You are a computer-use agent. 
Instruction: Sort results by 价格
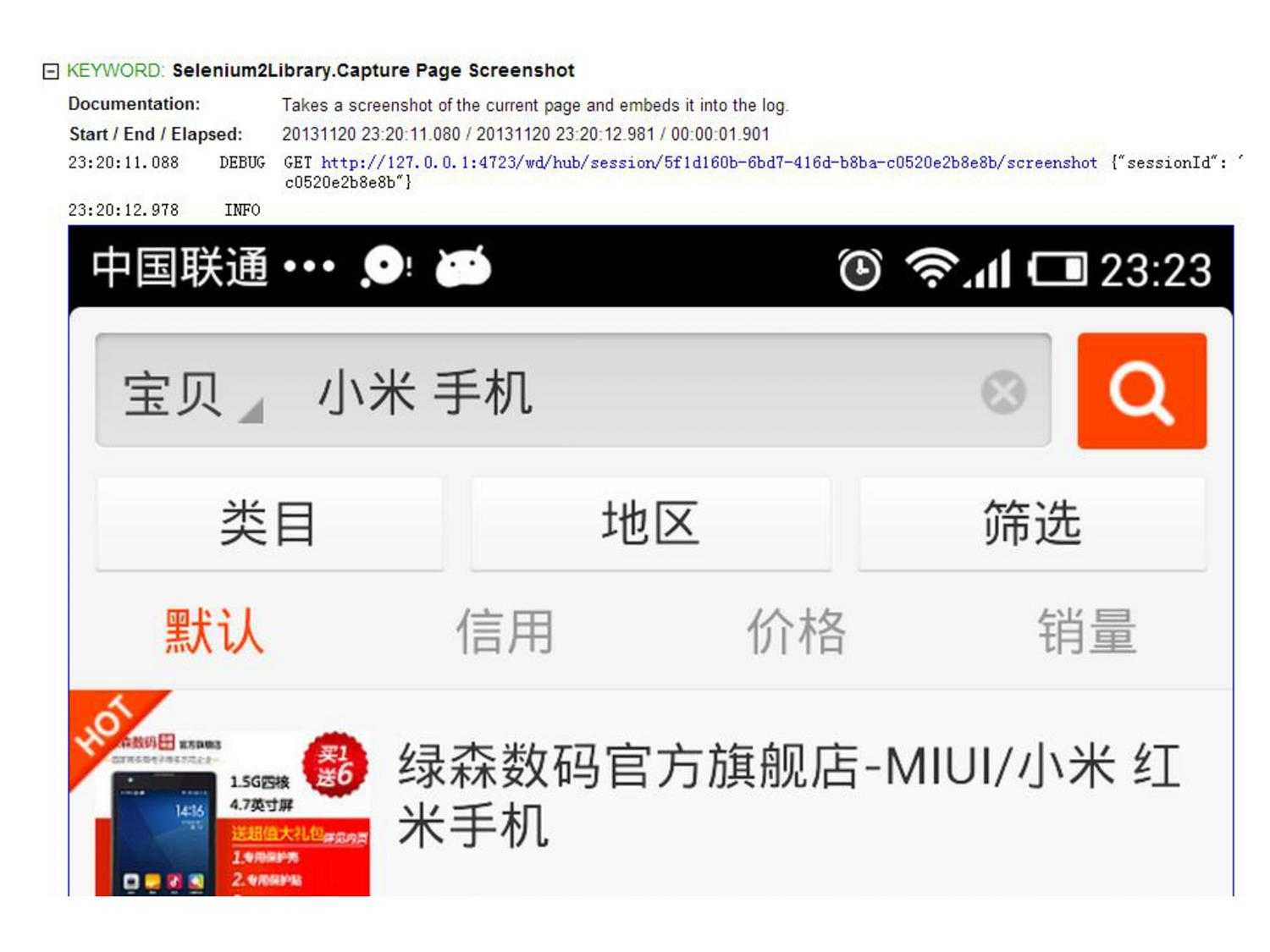pos(797,631)
